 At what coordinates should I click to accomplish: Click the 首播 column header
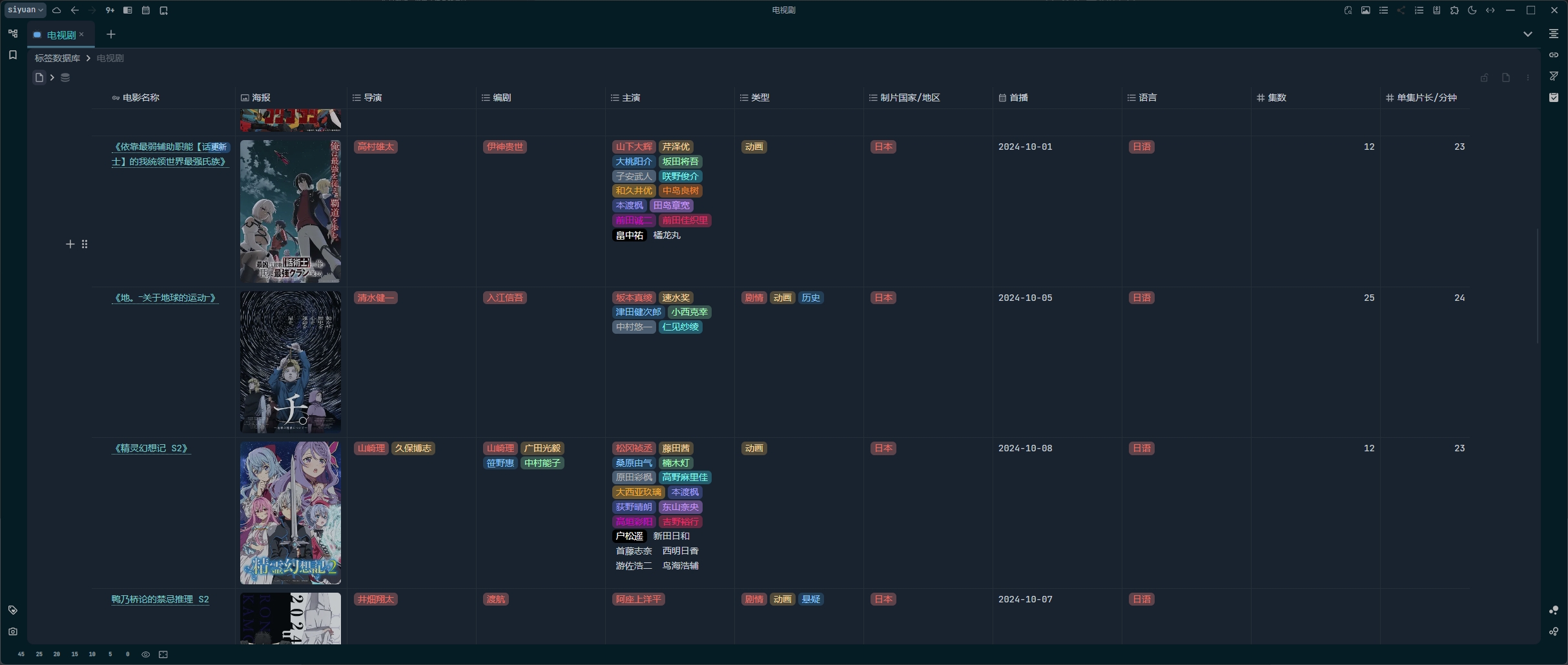[x=1057, y=97]
